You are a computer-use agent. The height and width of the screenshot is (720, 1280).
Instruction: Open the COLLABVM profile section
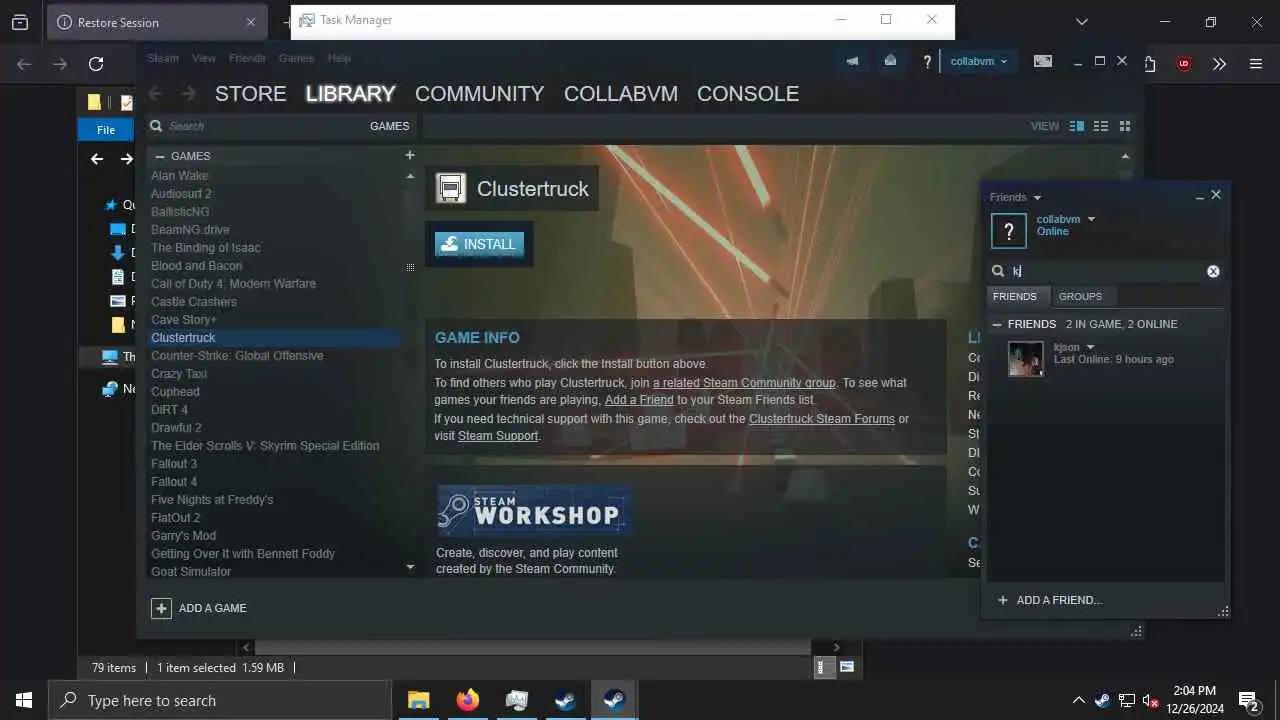620,93
